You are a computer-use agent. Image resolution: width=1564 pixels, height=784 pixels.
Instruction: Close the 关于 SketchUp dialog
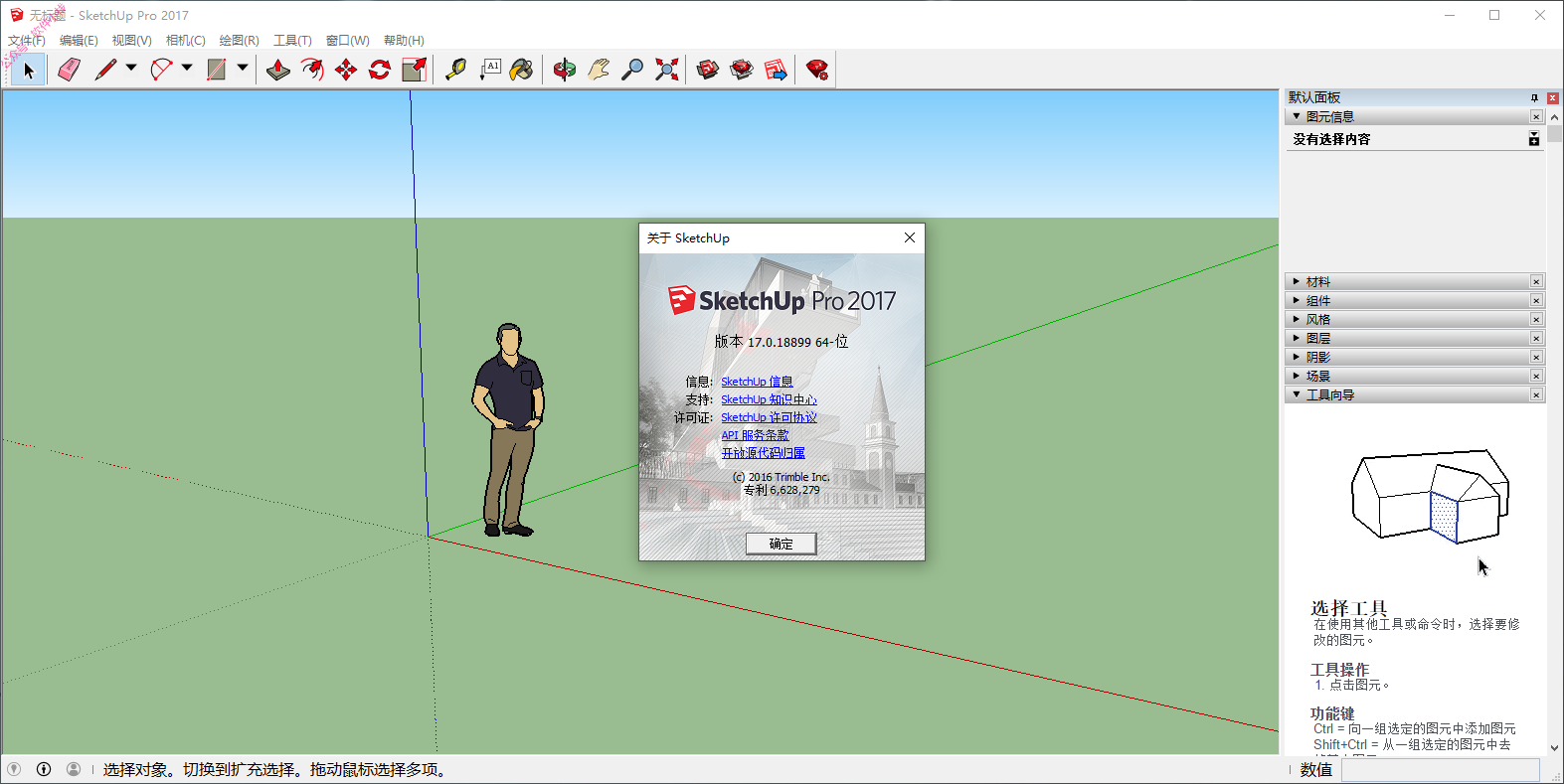(x=909, y=237)
